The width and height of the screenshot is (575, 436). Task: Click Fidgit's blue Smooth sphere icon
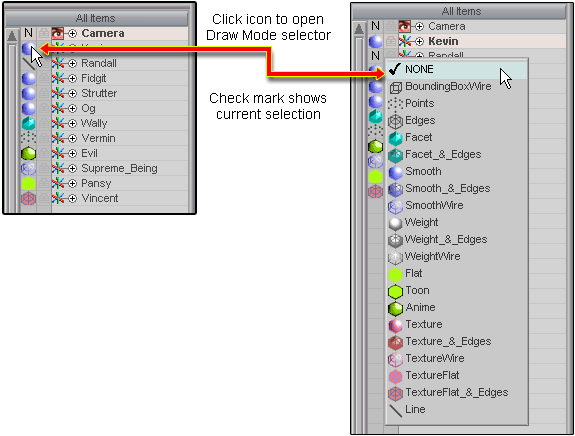pos(29,78)
